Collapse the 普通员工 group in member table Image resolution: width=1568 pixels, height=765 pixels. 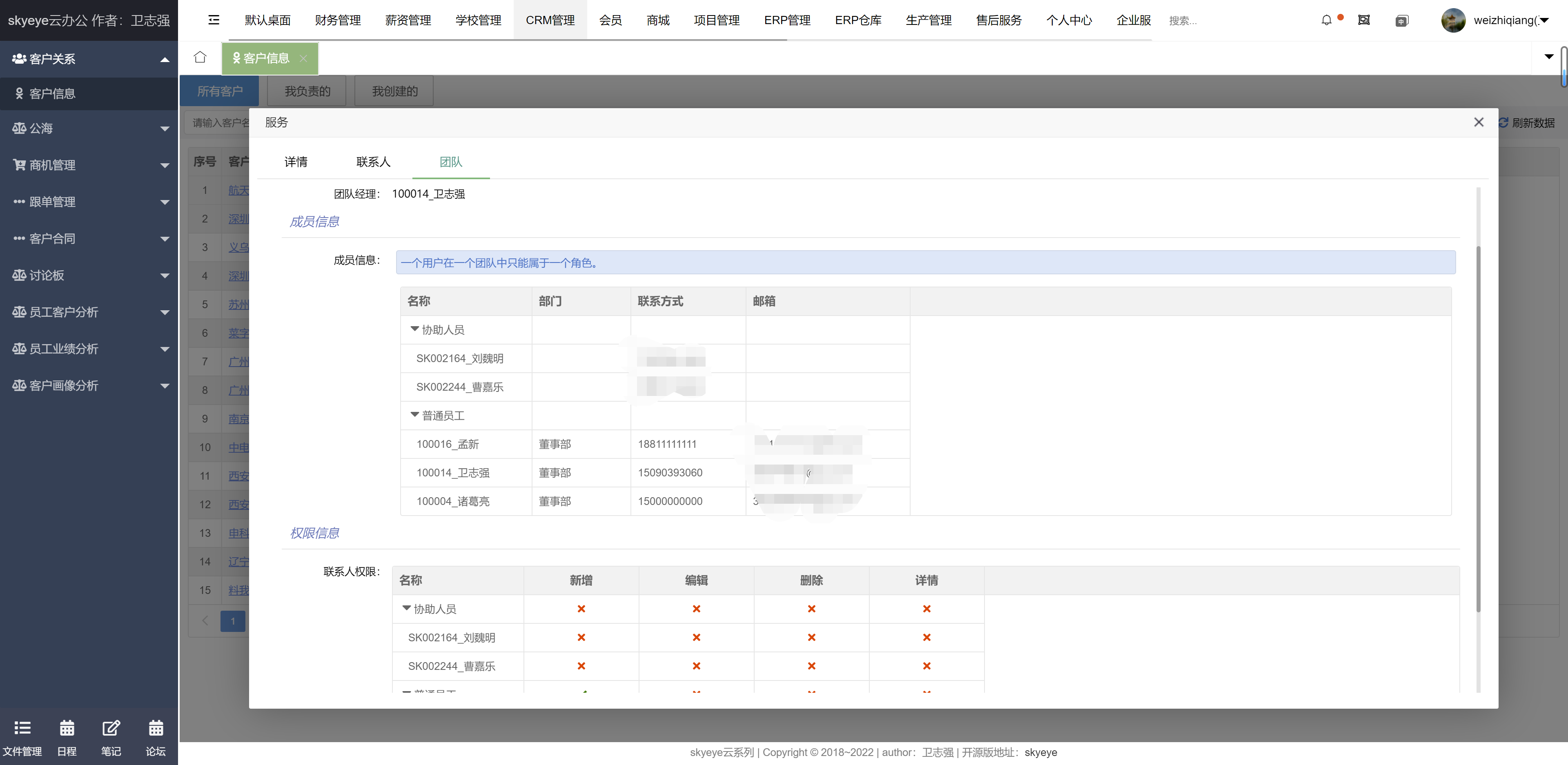414,415
